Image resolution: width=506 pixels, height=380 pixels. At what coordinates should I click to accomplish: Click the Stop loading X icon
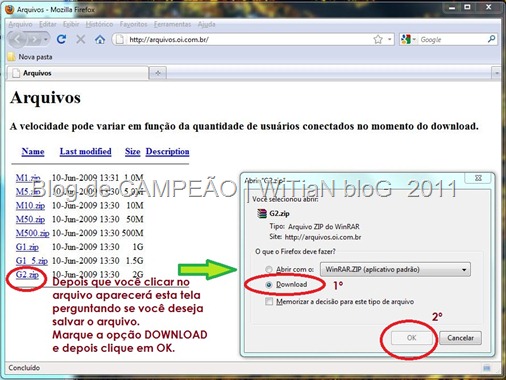tap(80, 39)
